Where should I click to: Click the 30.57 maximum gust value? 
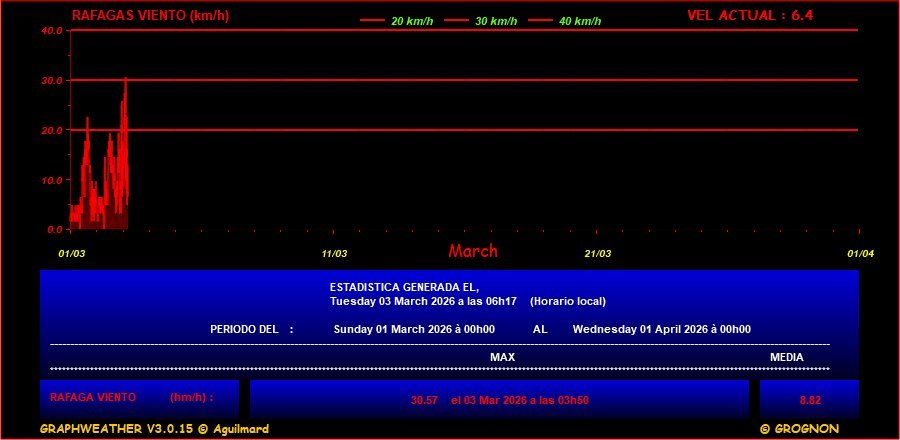coord(424,400)
